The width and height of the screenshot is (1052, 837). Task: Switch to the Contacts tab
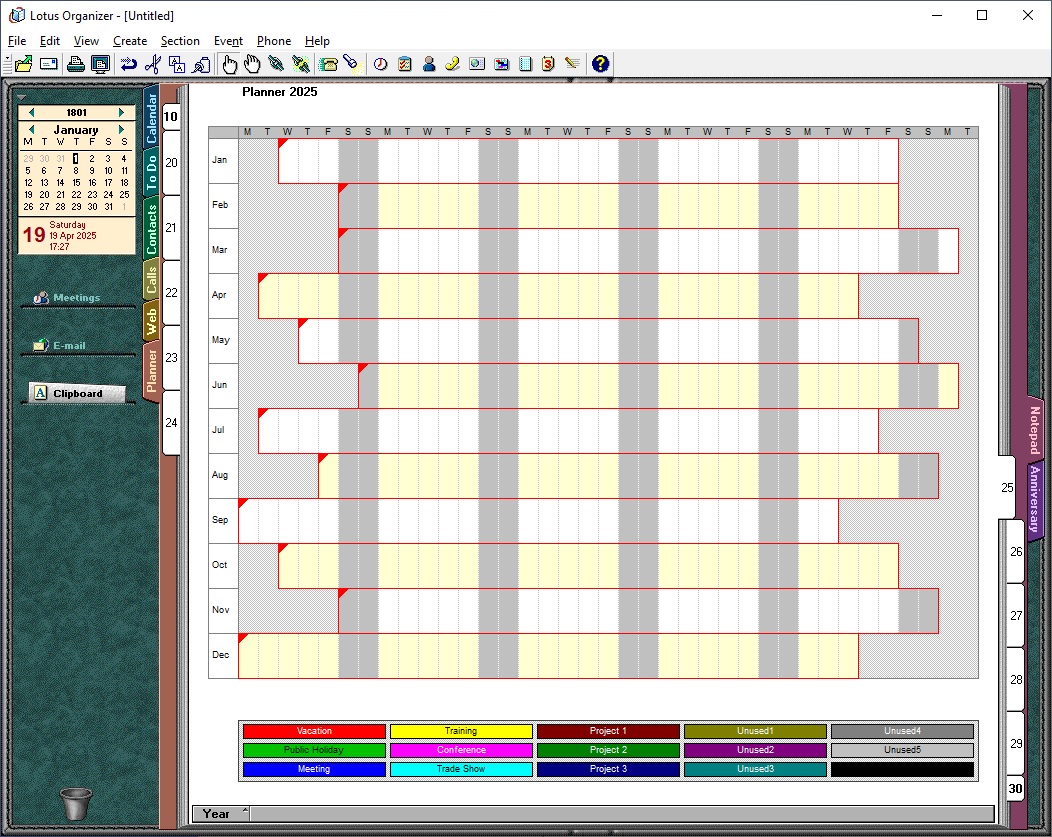(152, 227)
